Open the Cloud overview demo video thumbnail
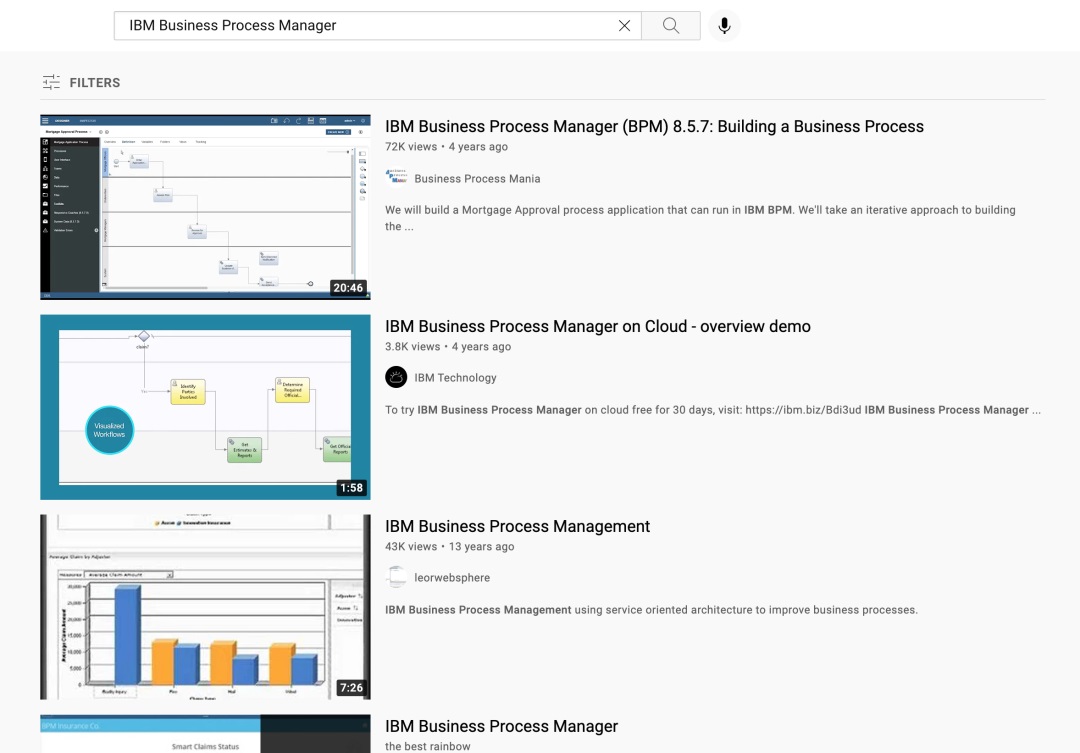 205,407
